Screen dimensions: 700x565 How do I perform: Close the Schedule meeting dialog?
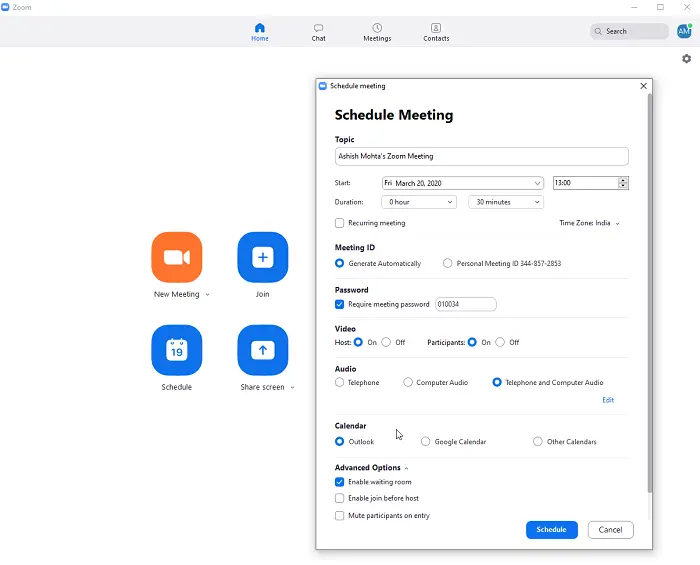coord(643,86)
